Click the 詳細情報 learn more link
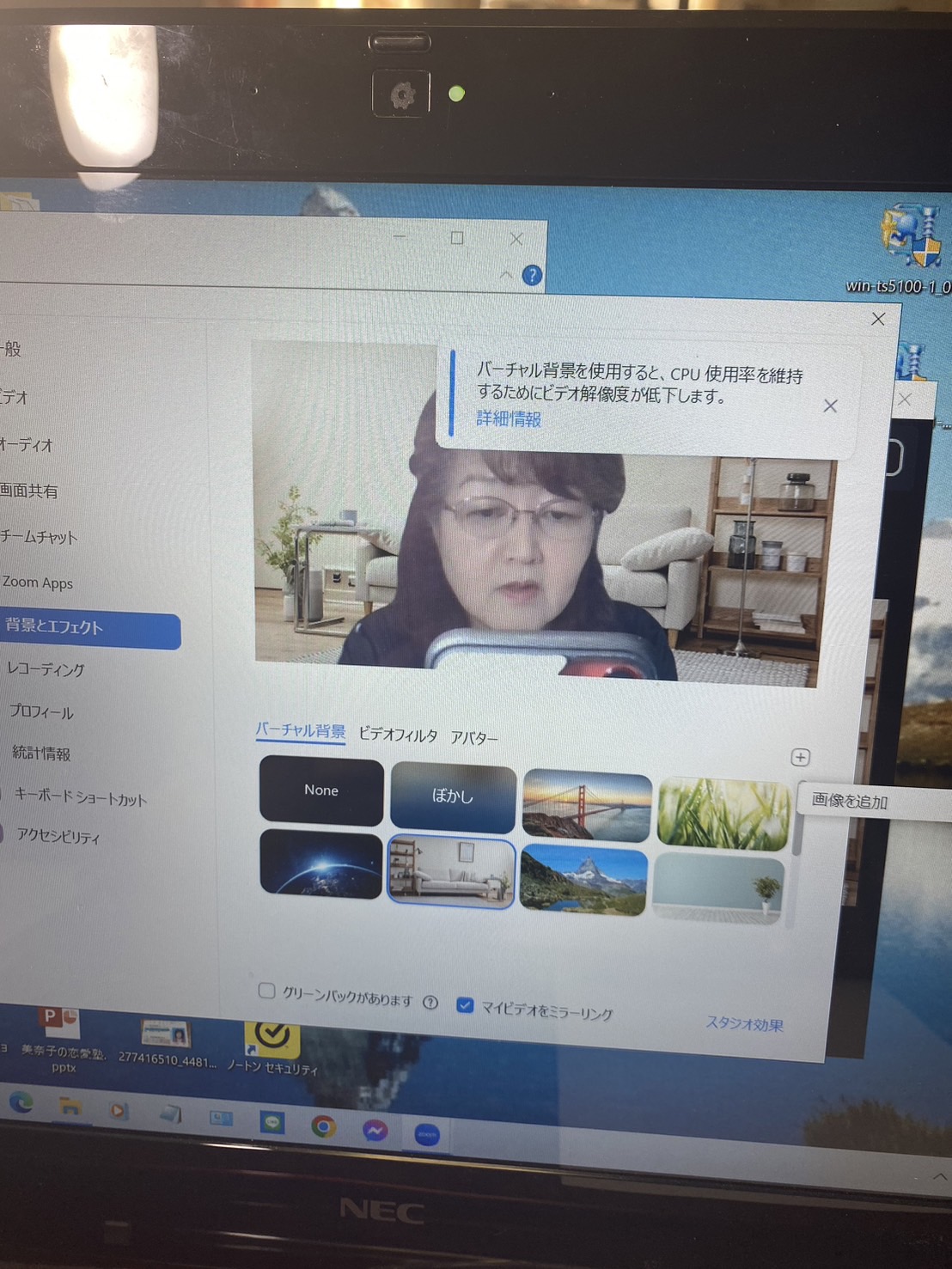This screenshot has width=952, height=1269. tap(509, 418)
